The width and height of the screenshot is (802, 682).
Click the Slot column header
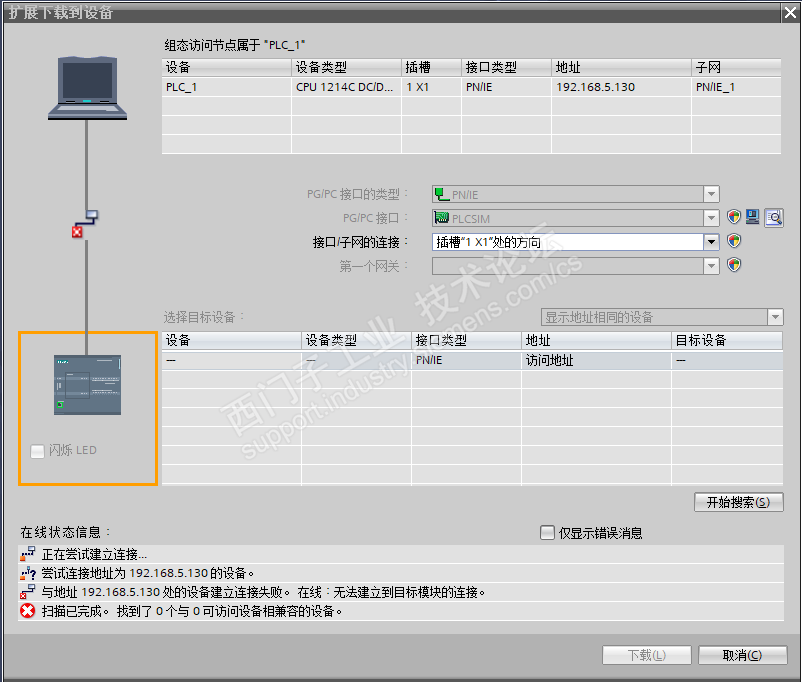coord(431,68)
